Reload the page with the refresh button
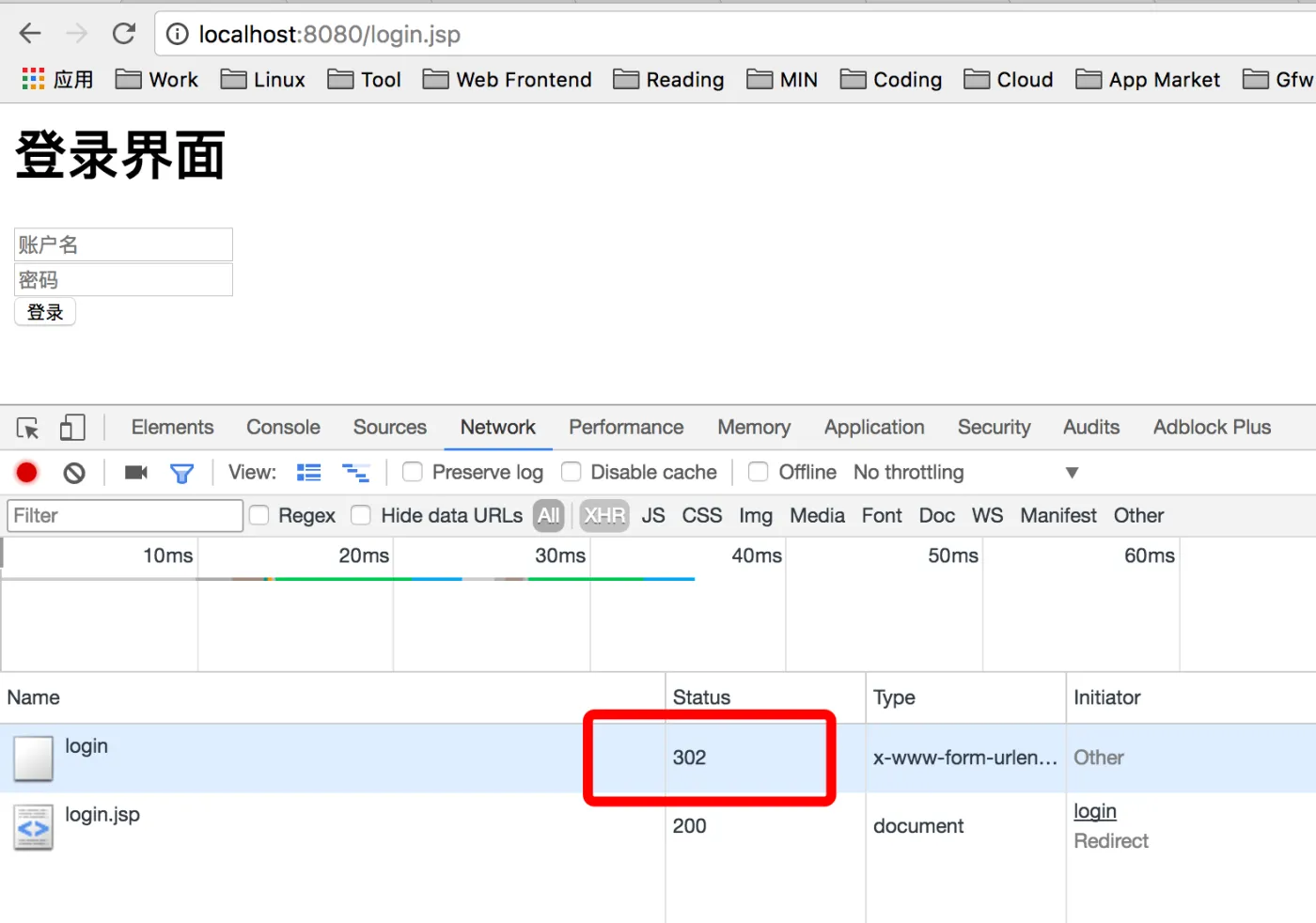 point(124,35)
